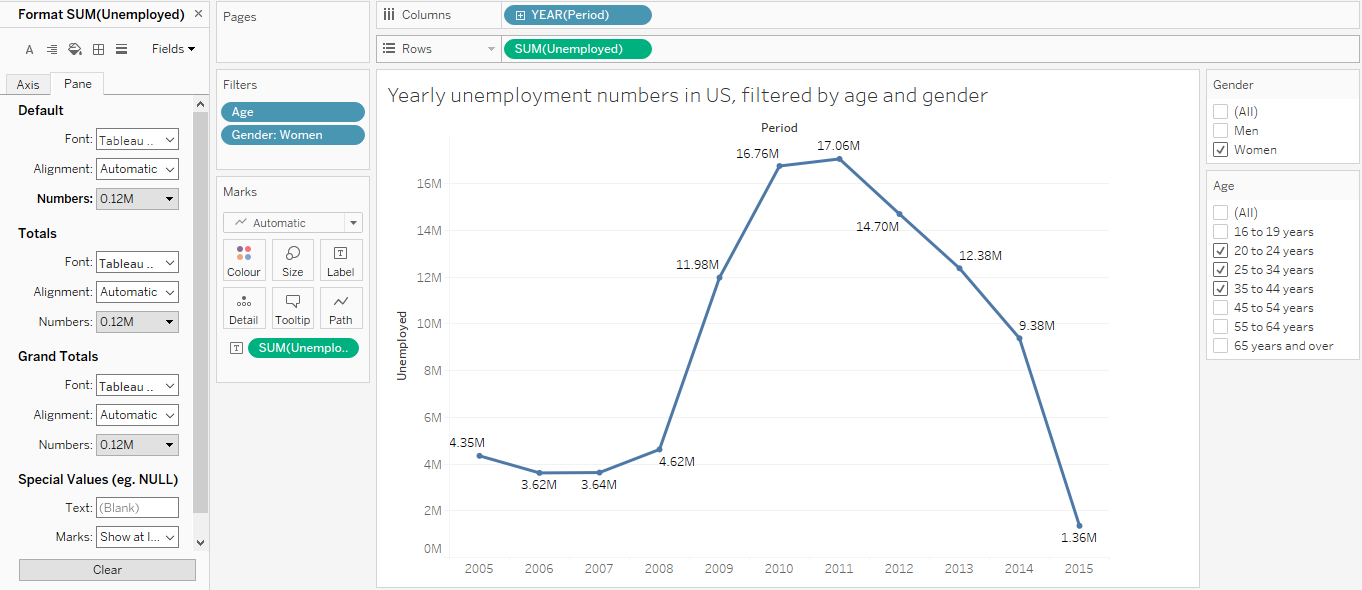Viewport: 1362px width, 590px height.
Task: Open the Default Numbers format dropdown
Action: 137,199
